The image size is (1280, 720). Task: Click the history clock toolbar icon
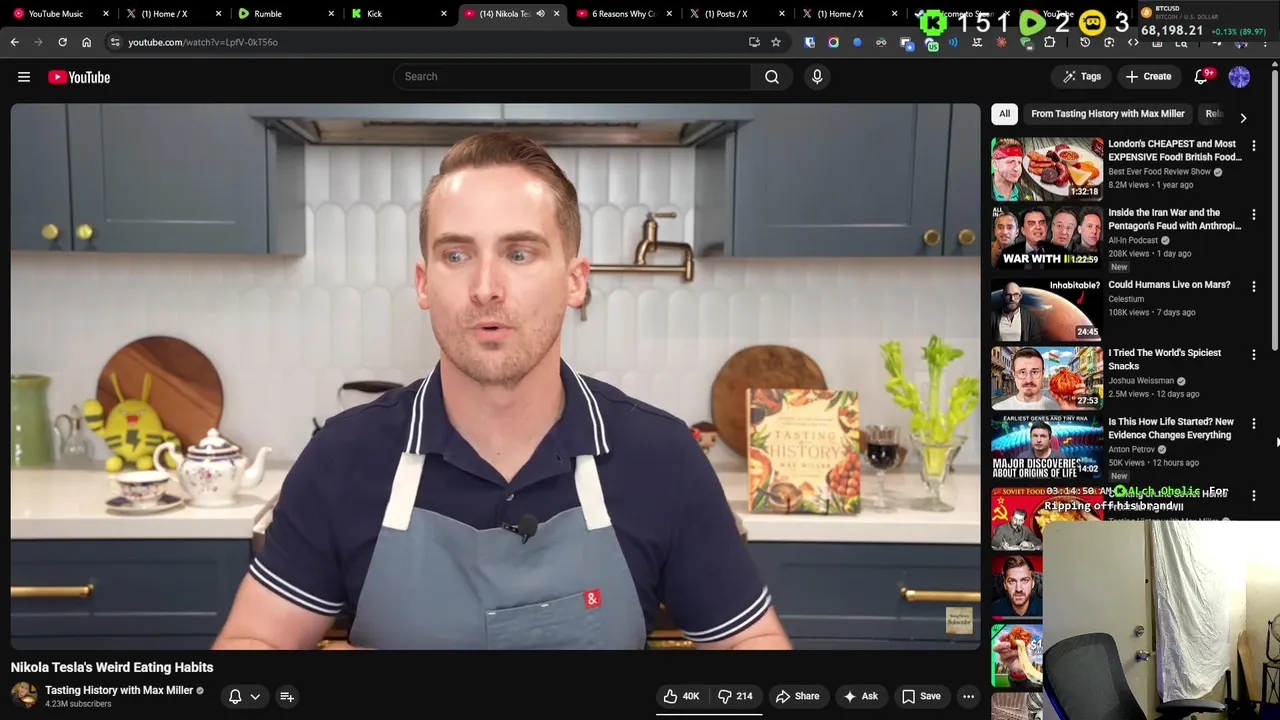[1085, 42]
